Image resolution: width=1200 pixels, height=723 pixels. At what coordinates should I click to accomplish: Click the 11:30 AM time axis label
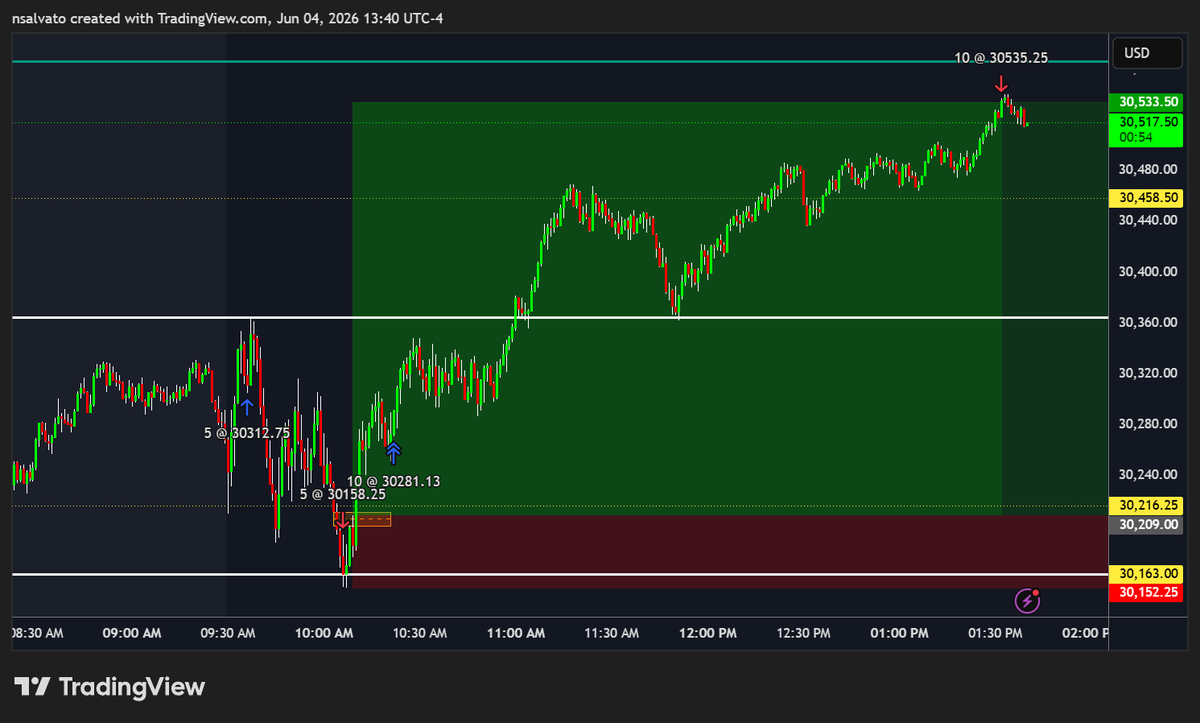611,633
